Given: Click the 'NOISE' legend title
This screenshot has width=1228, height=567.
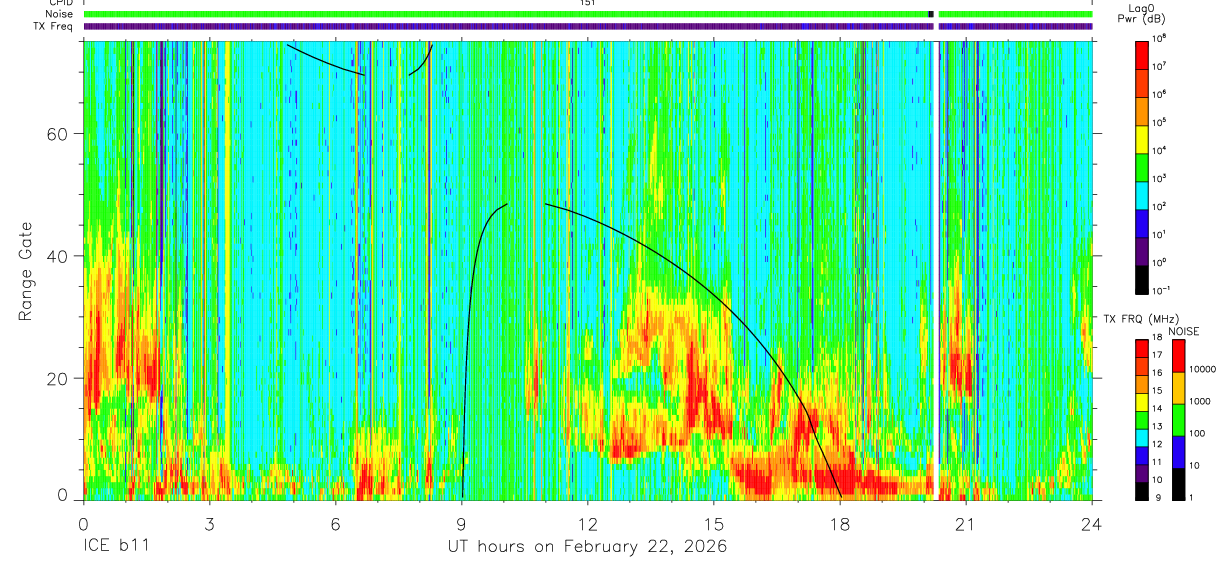Looking at the screenshot, I should pyautogui.click(x=1183, y=330).
